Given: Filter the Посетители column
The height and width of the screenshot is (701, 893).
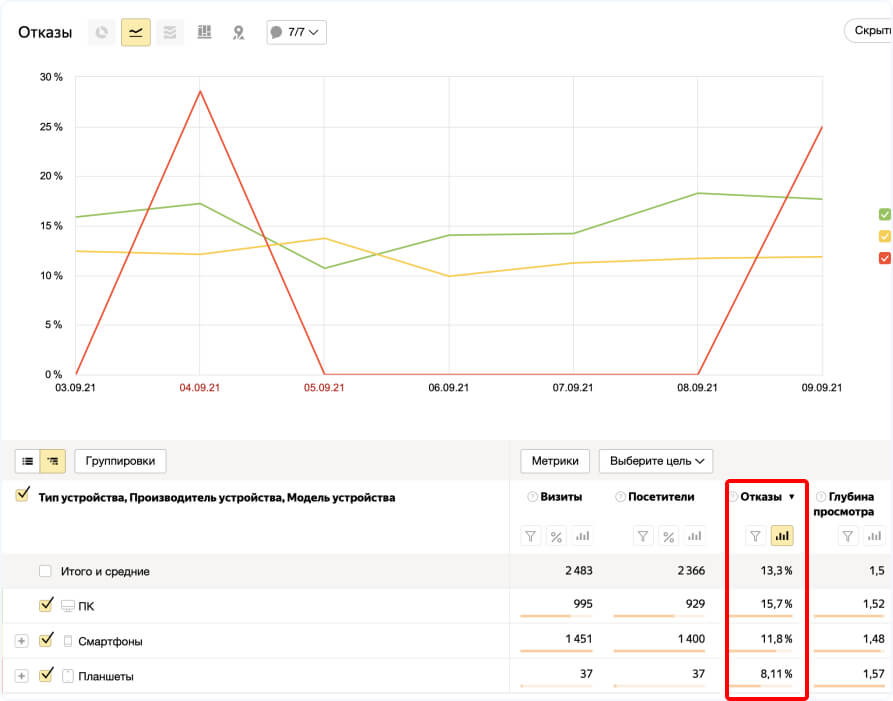Looking at the screenshot, I should tap(643, 536).
